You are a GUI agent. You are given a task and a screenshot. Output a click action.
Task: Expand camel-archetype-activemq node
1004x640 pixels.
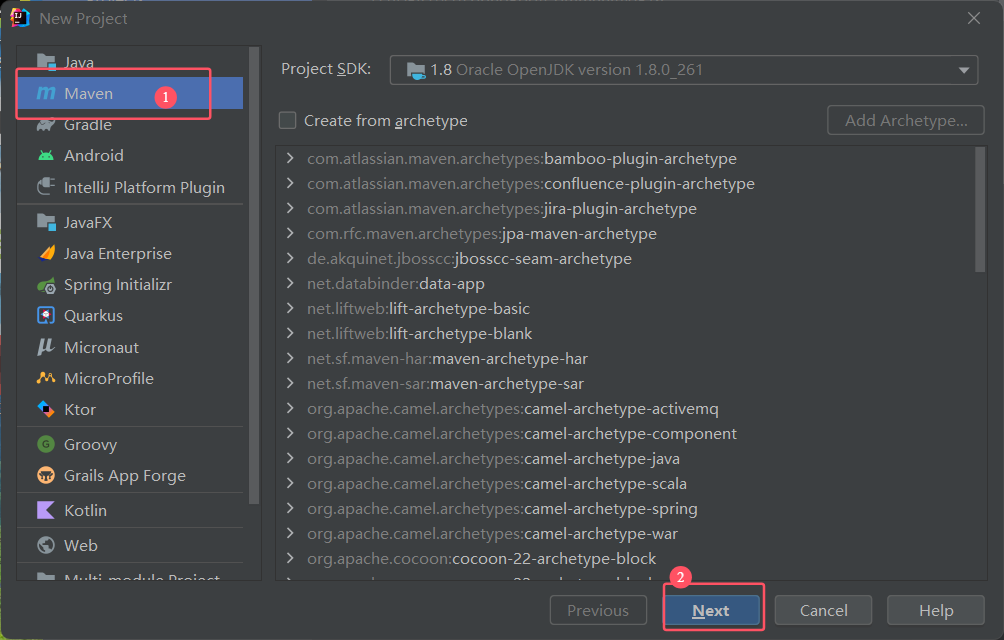coord(290,408)
